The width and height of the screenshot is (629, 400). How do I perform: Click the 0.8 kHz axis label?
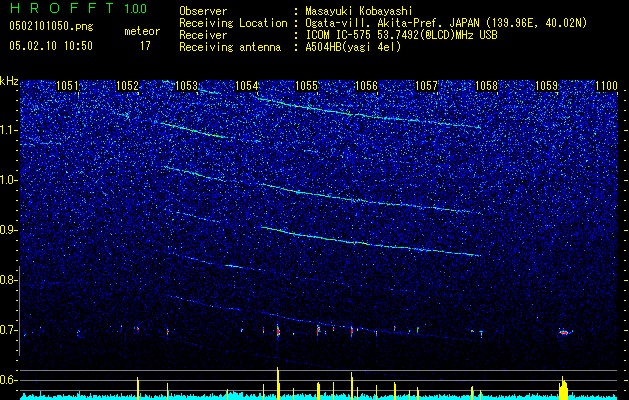point(8,280)
